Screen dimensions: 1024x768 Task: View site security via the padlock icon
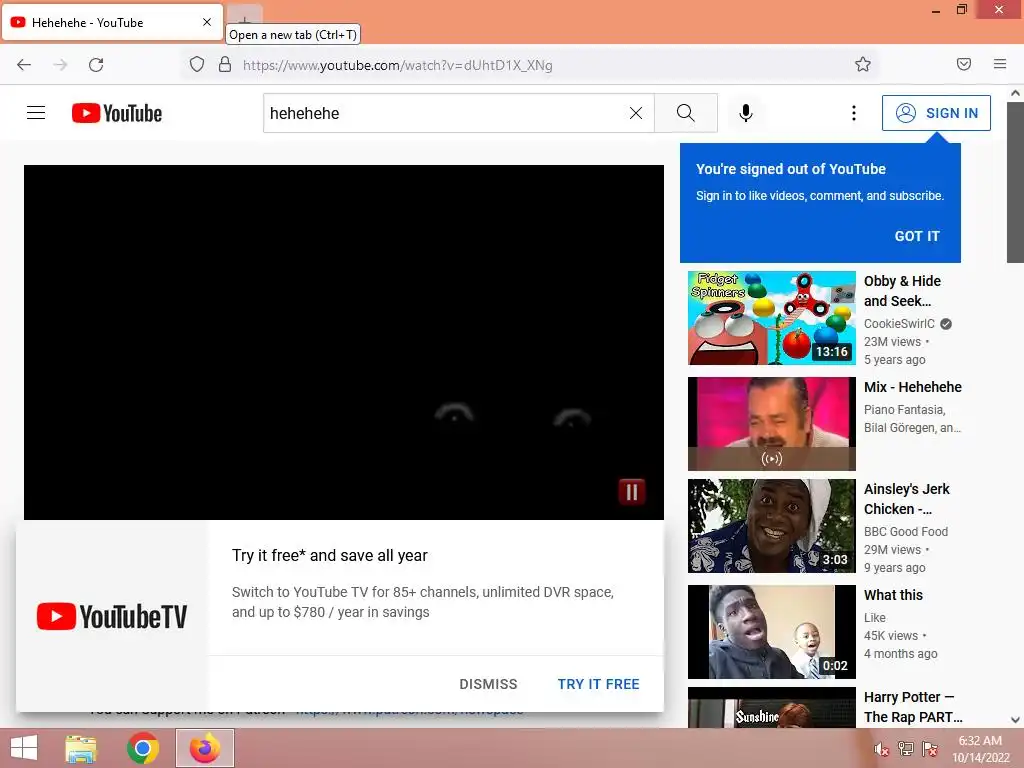225,65
